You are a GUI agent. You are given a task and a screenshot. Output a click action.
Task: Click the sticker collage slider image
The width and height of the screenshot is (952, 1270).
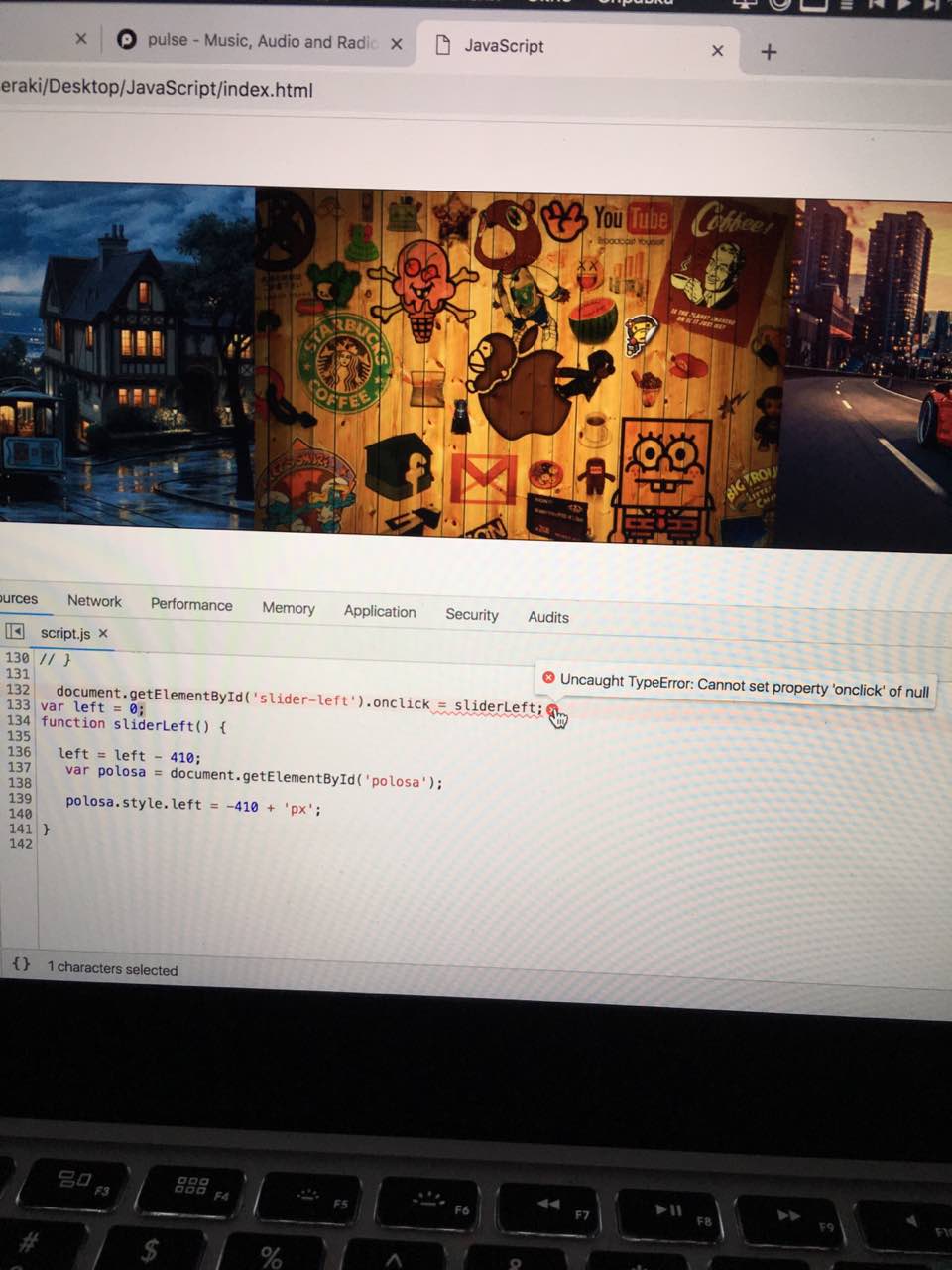click(524, 365)
